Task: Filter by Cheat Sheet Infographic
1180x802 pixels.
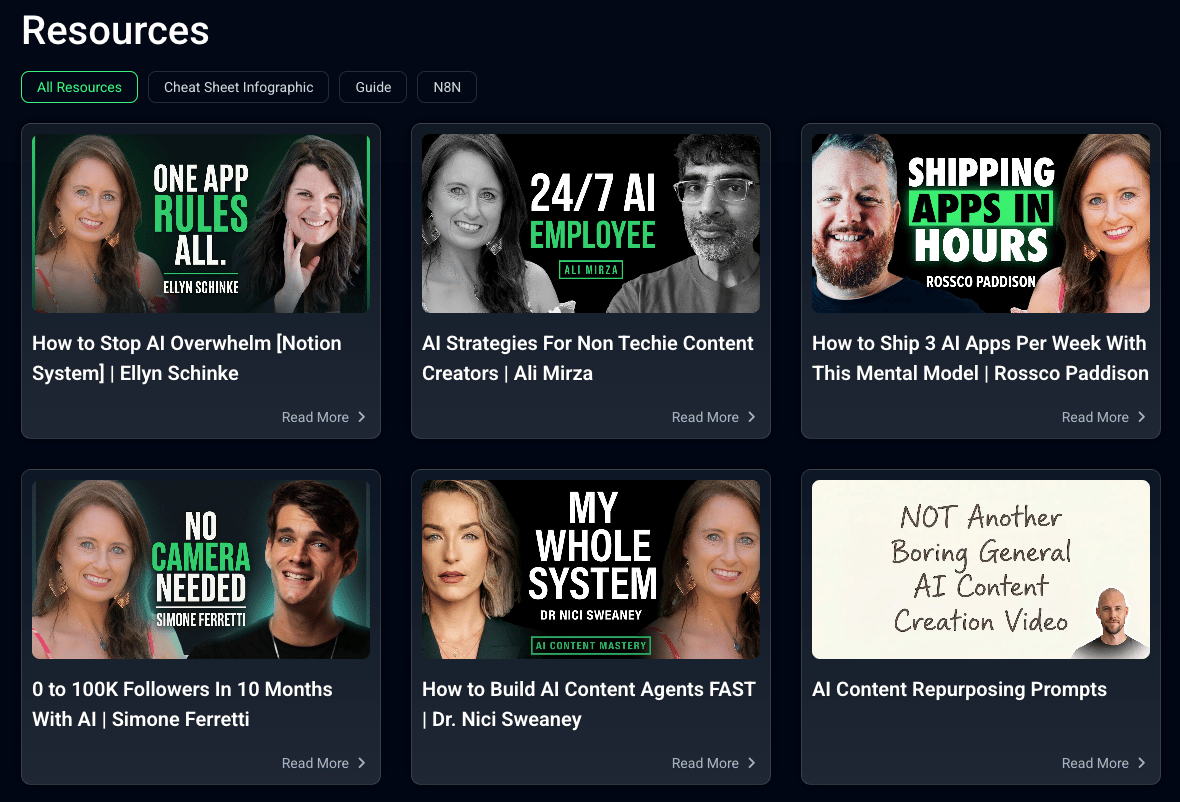Action: click(239, 87)
